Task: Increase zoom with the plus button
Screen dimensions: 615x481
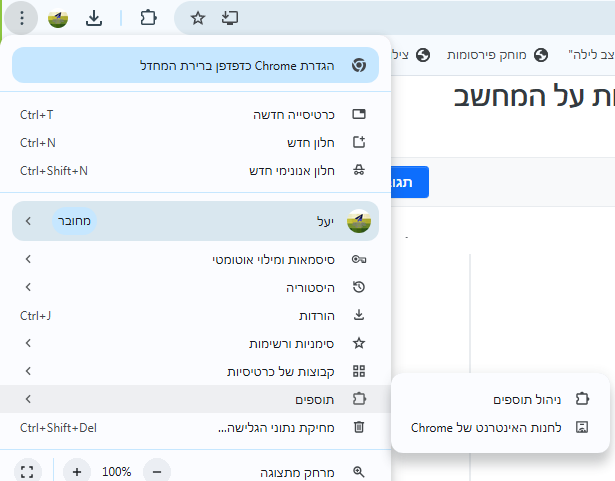Action: pyautogui.click(x=77, y=471)
